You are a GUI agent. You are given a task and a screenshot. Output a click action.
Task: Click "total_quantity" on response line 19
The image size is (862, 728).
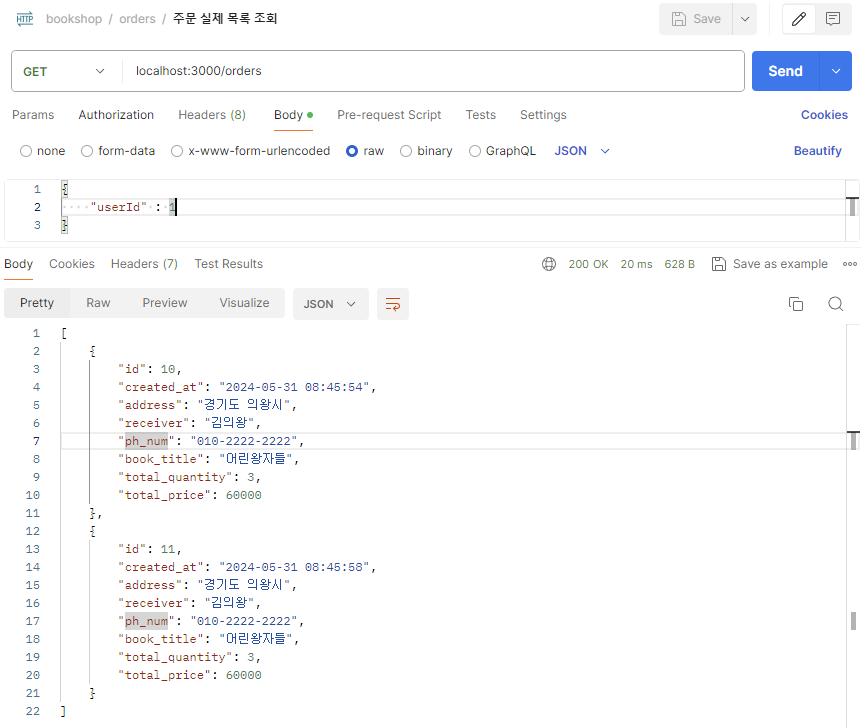click(175, 658)
